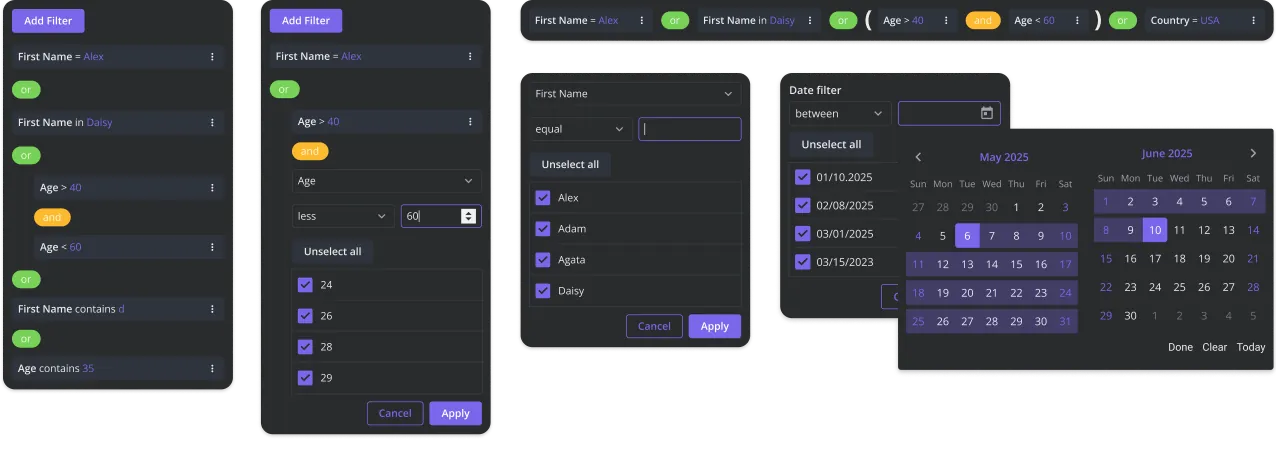Select May 6 in the calendar
The height and width of the screenshot is (460, 1276).
click(x=967, y=236)
